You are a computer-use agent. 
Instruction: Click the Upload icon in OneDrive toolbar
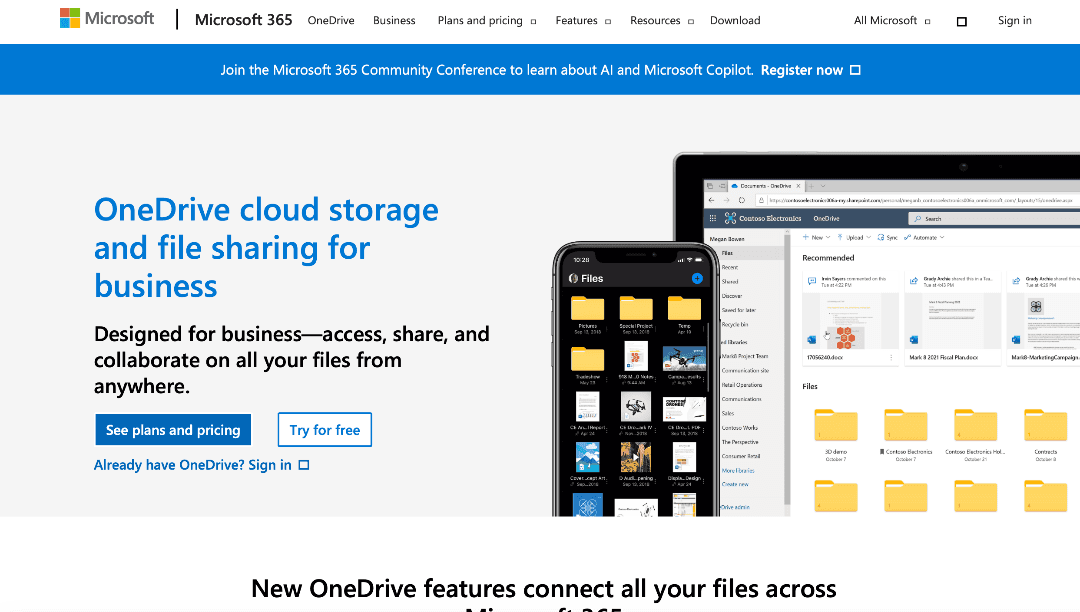click(x=839, y=237)
